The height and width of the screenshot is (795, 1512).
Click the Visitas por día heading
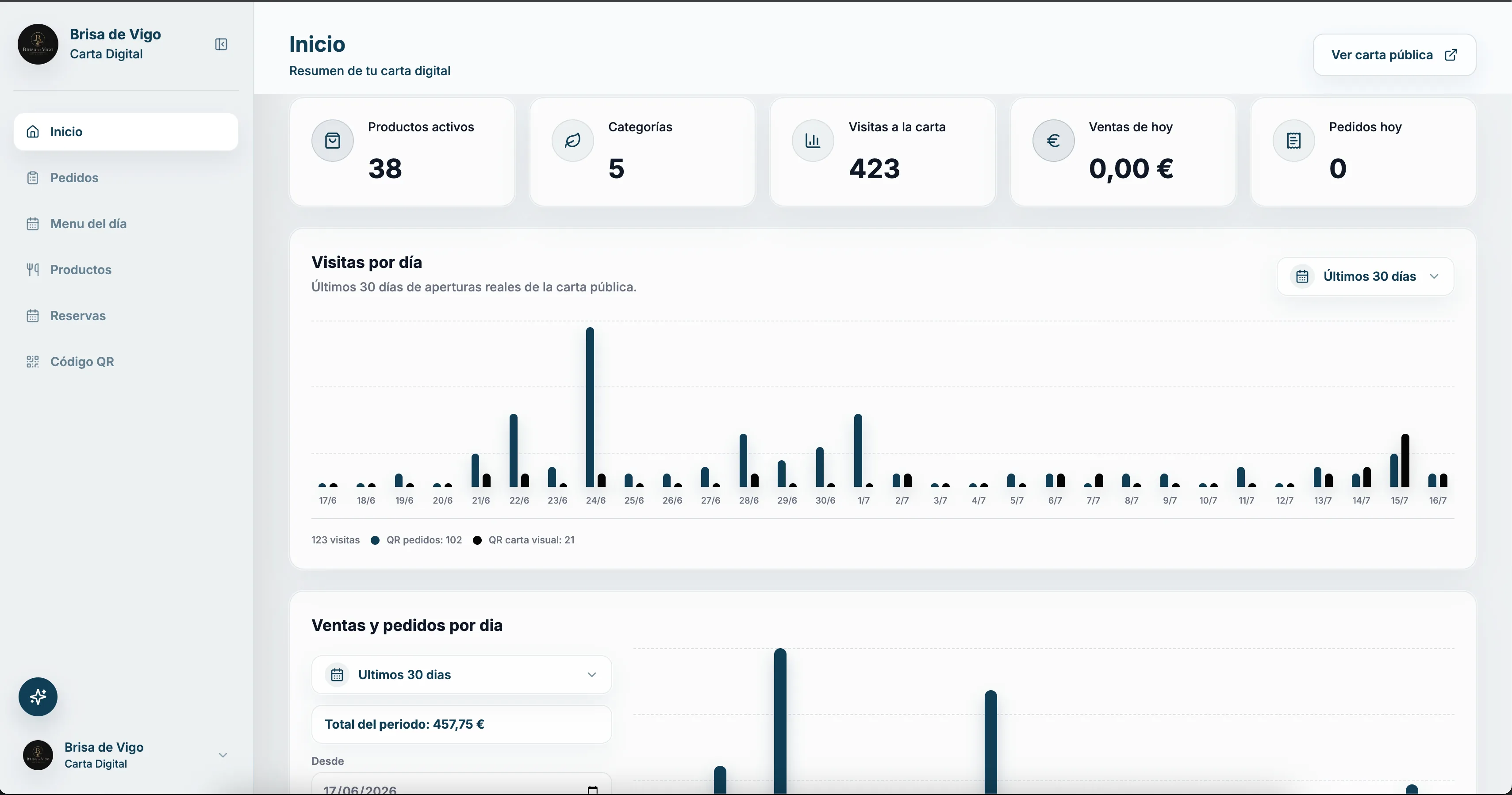(x=367, y=262)
